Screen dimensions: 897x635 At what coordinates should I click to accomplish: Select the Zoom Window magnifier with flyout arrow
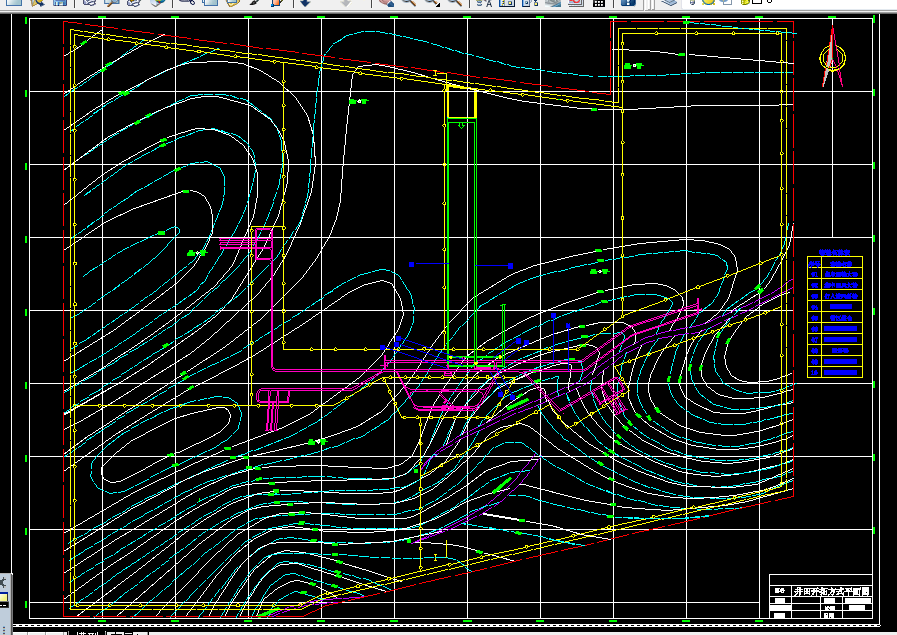(433, 2)
